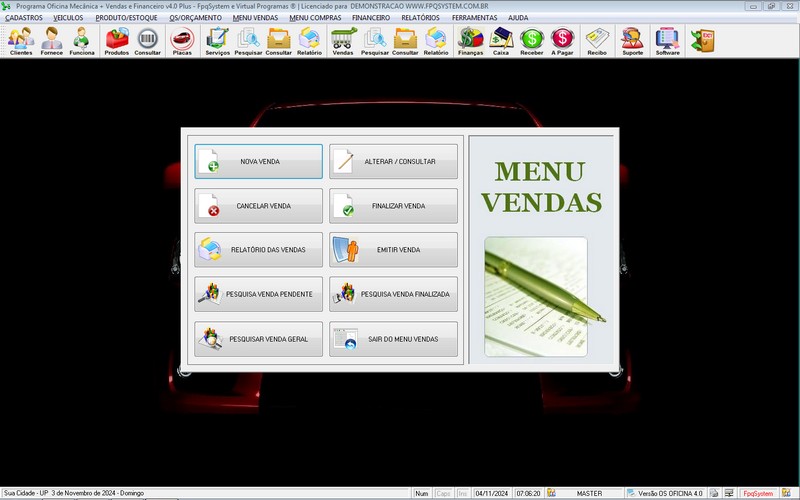Open the MENU VENDAS menu

256,18
